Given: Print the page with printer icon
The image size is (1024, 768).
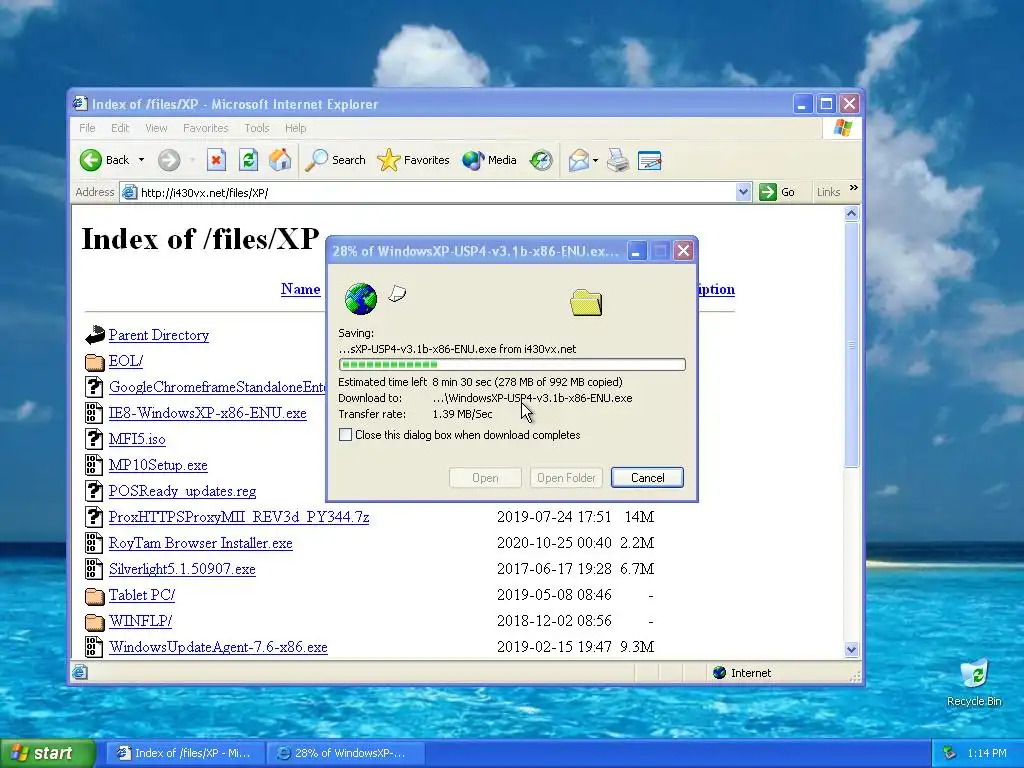Looking at the screenshot, I should tap(618, 160).
